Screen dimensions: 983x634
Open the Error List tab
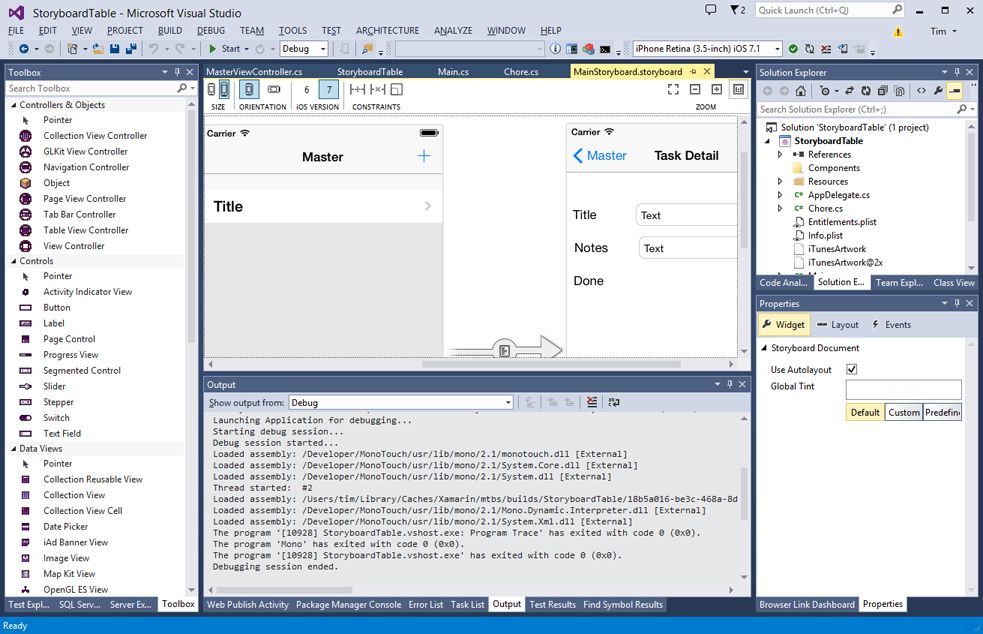[426, 605]
